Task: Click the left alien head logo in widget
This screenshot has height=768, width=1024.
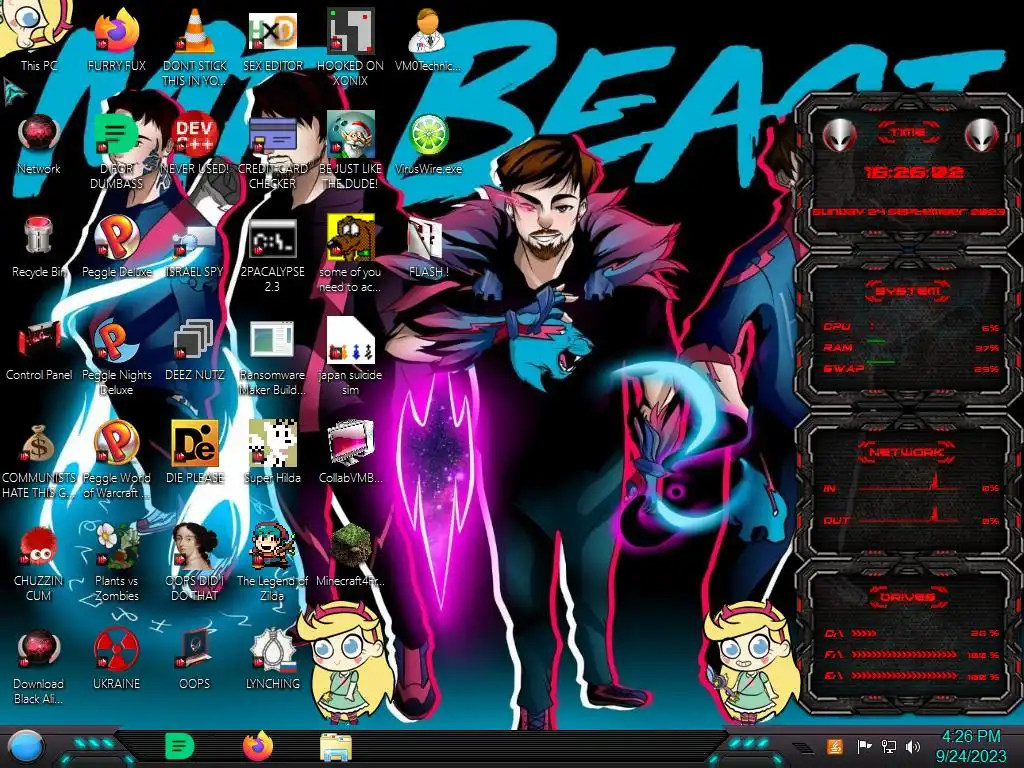Action: [839, 136]
